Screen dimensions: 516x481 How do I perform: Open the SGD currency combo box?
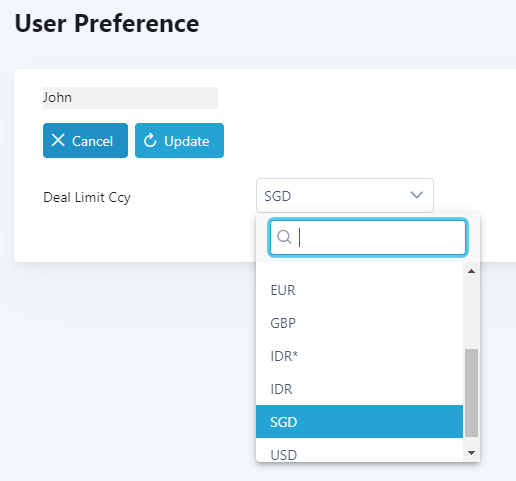[345, 195]
